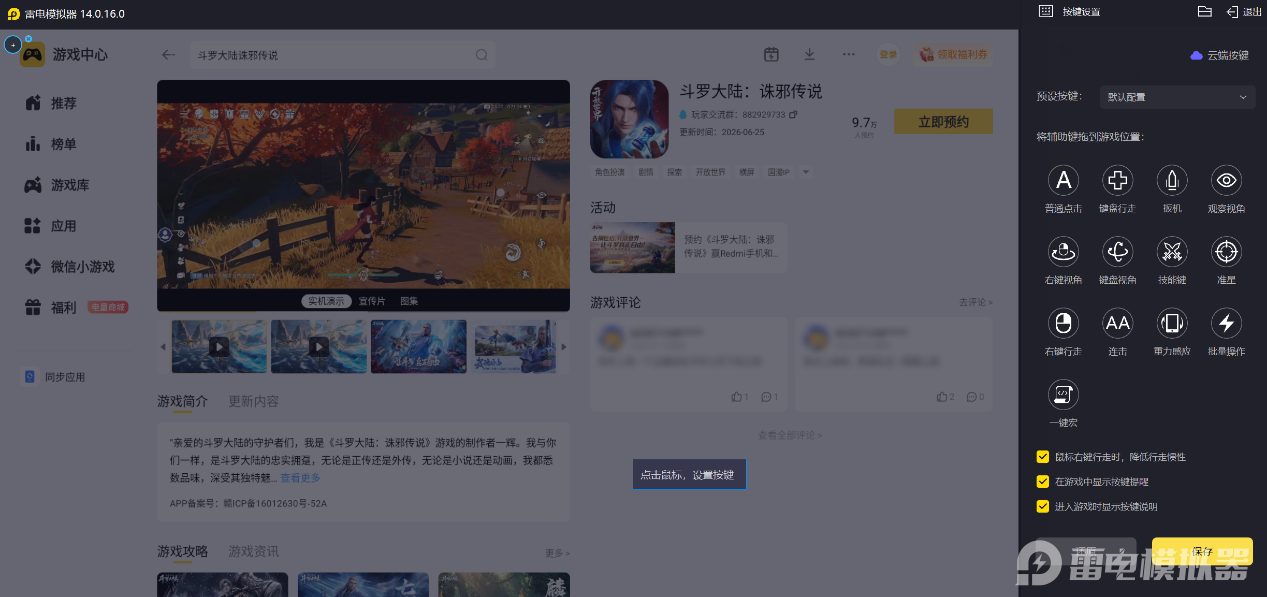Open 榜单 in the sidebar
This screenshot has height=597, width=1267.
(x=63, y=144)
